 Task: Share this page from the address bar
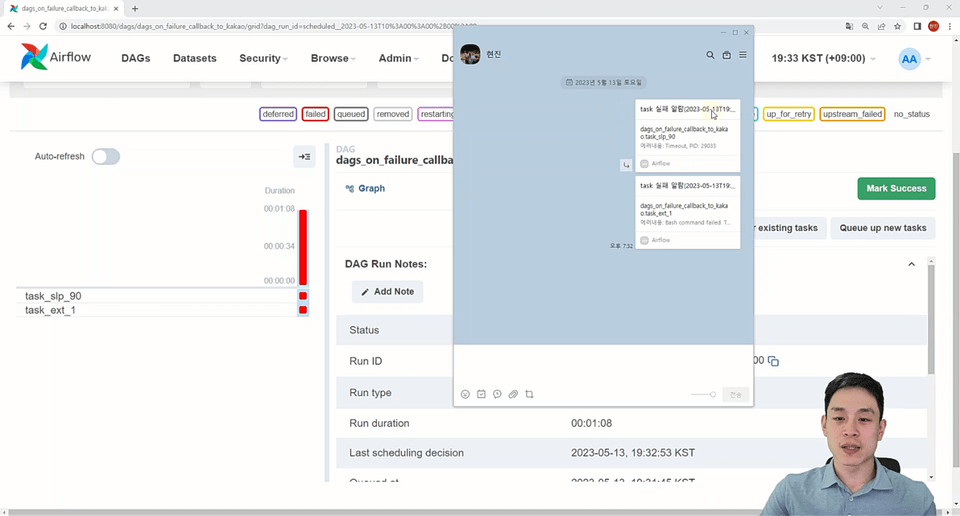(882, 26)
